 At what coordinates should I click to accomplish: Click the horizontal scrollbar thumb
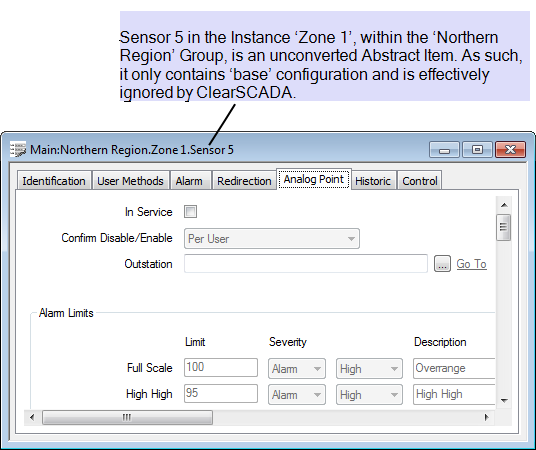pyautogui.click(x=127, y=417)
